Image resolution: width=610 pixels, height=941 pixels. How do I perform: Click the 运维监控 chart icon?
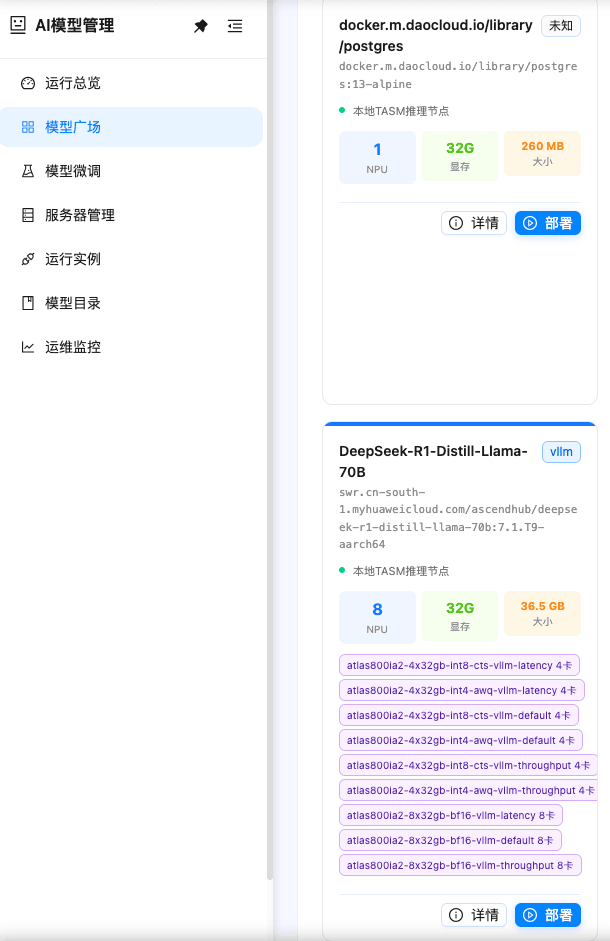28,347
